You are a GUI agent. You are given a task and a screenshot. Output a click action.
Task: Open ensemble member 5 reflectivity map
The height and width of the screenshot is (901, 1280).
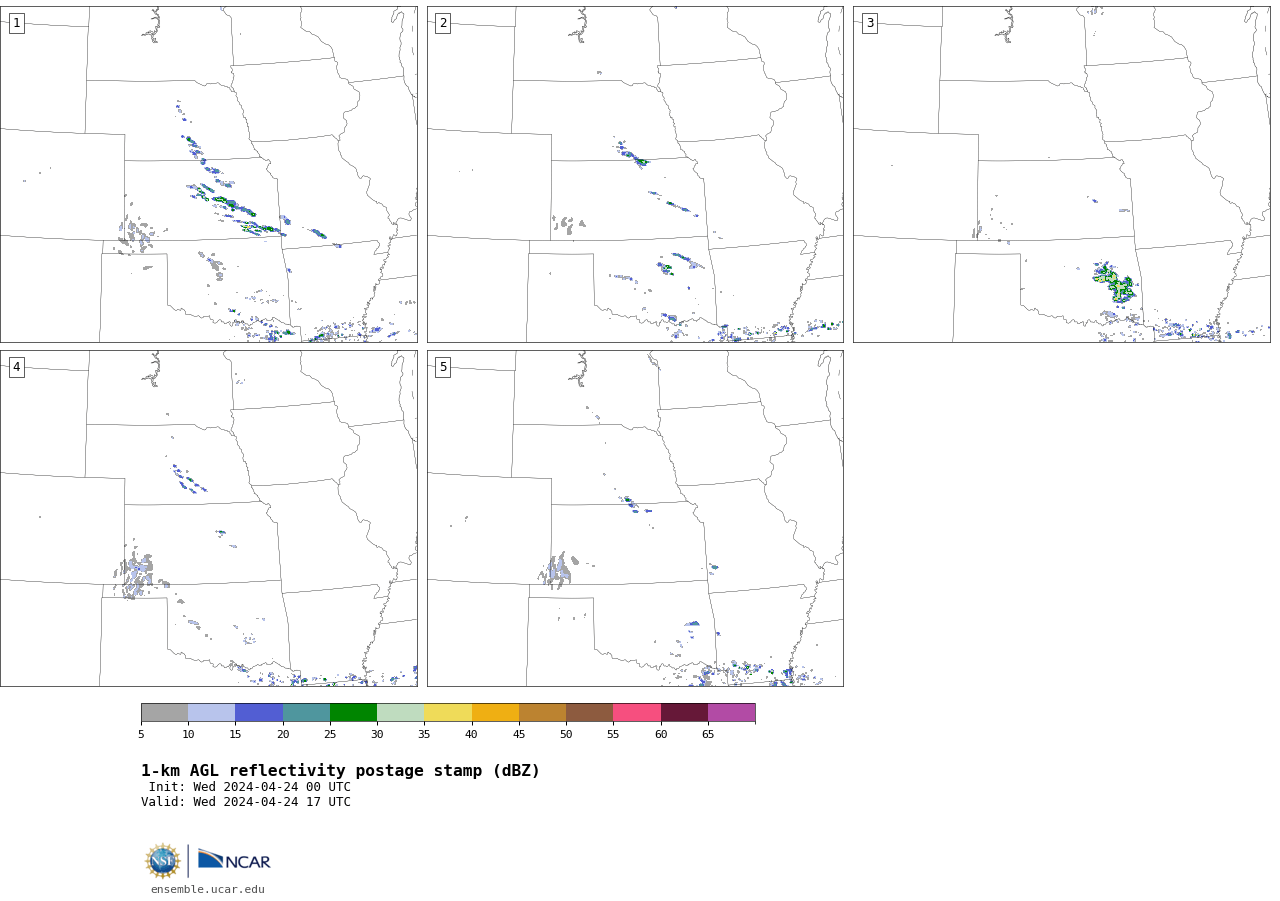click(x=635, y=518)
